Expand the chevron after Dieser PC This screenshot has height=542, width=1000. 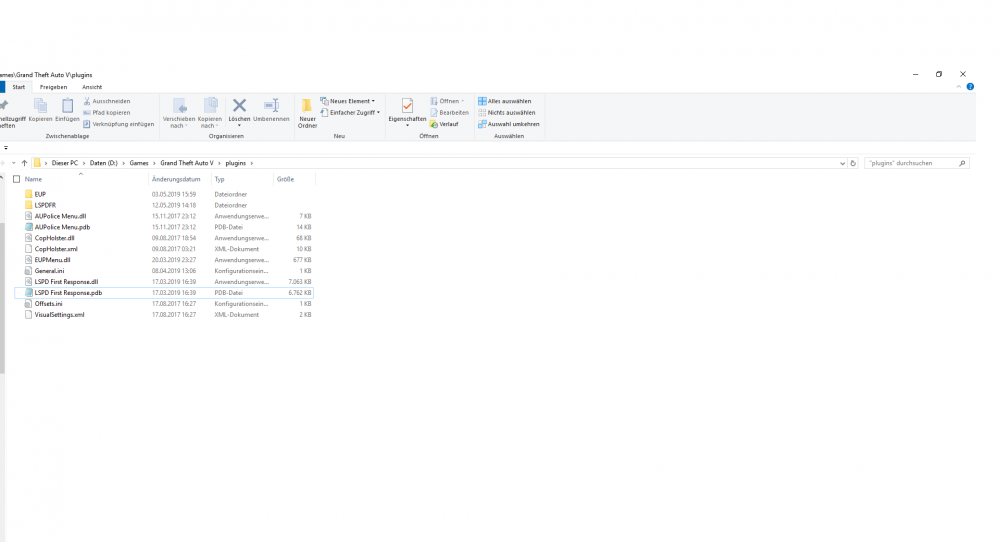pos(84,163)
